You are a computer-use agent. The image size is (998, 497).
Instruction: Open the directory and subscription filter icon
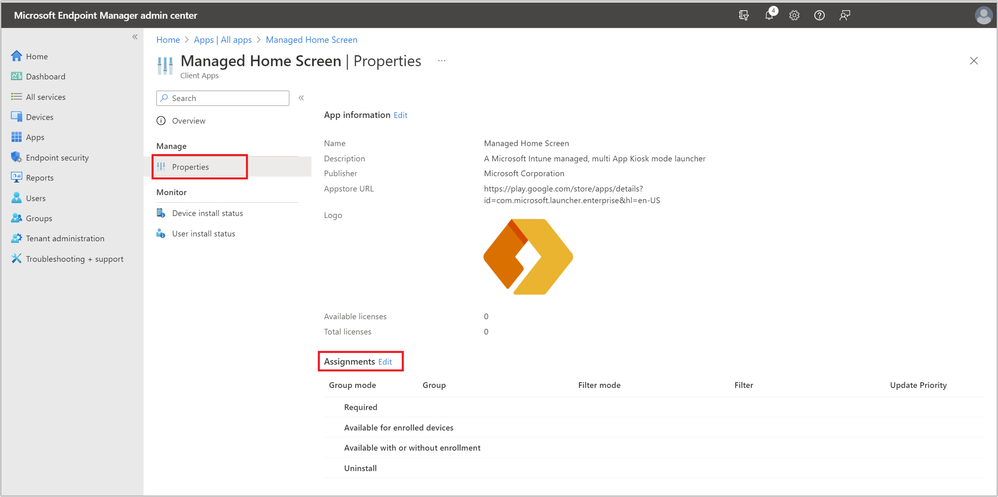click(744, 16)
